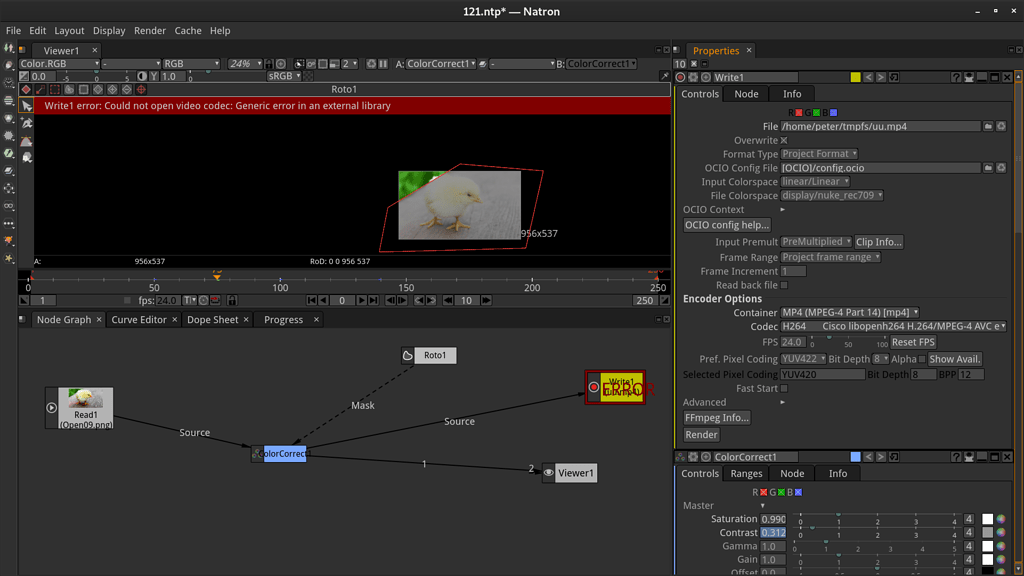Open the Render menu
Image resolution: width=1024 pixels, height=576 pixels.
150,30
